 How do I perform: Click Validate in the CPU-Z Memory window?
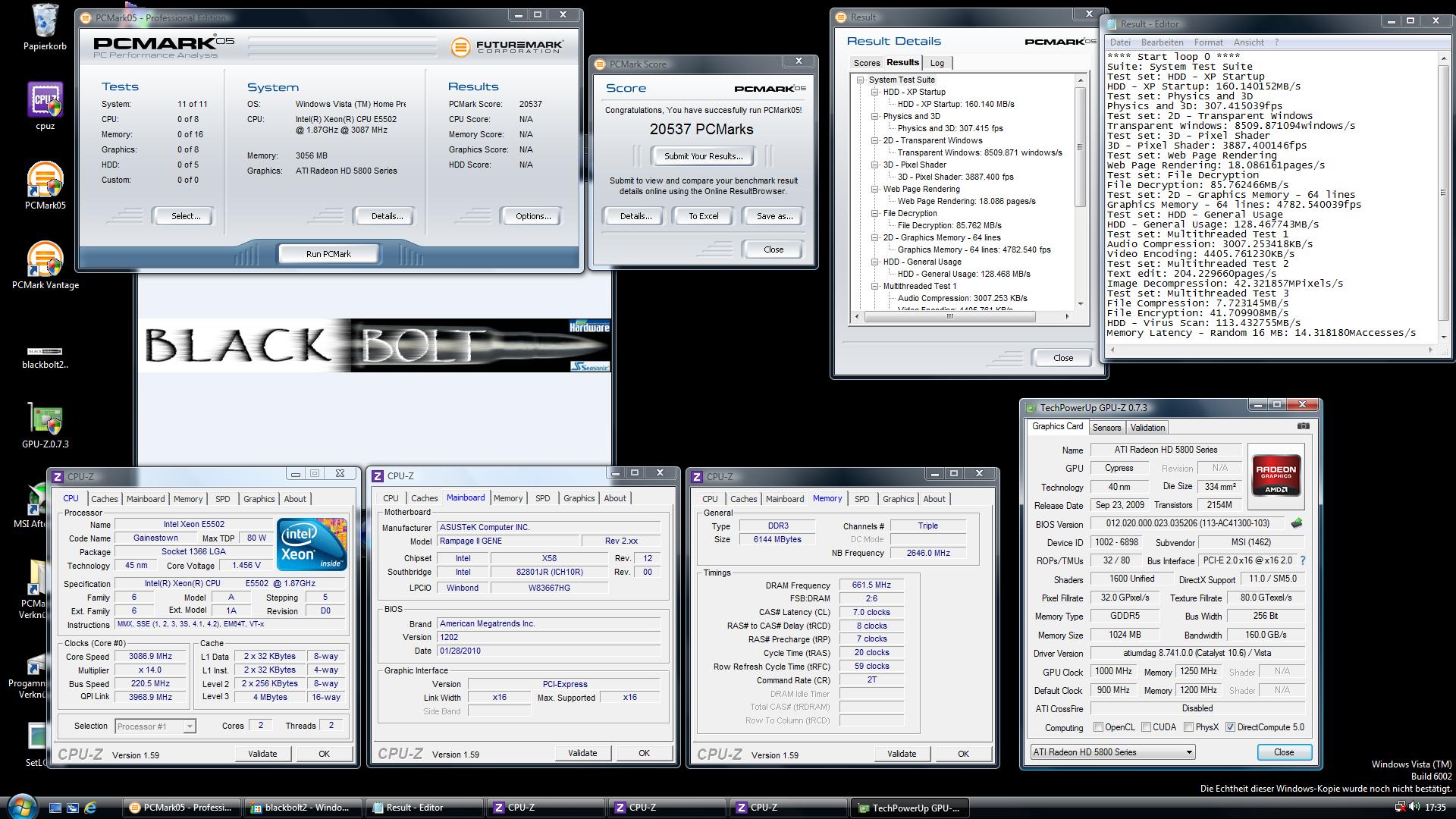[901, 754]
